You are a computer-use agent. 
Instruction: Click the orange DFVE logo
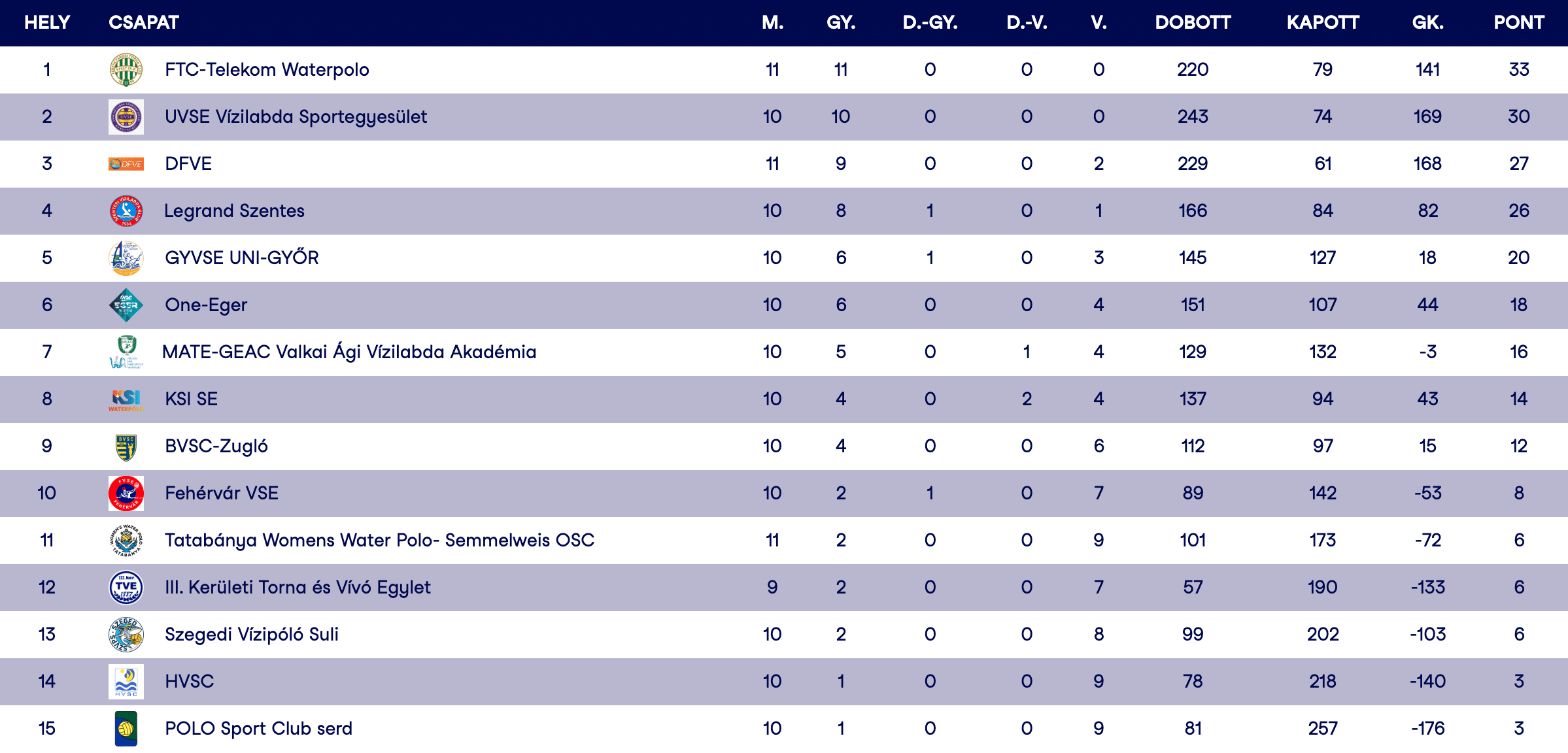(x=126, y=164)
